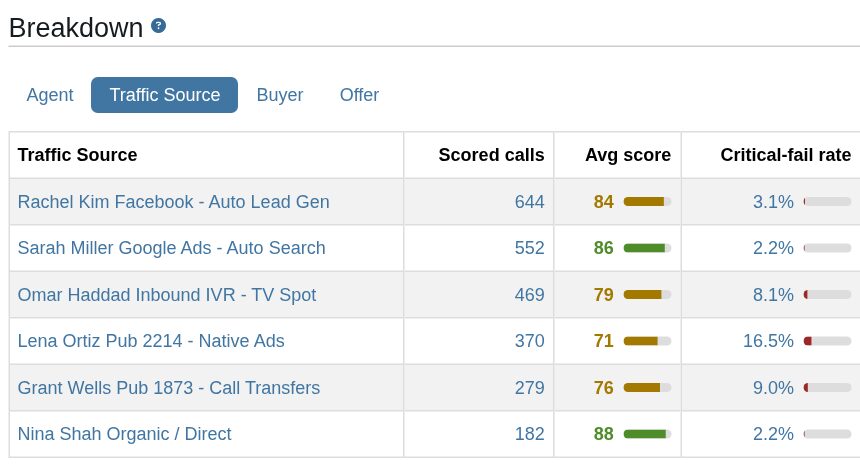Click the 3.1% critical-fail rate
Image resolution: width=860 pixels, height=467 pixels.
(773, 202)
